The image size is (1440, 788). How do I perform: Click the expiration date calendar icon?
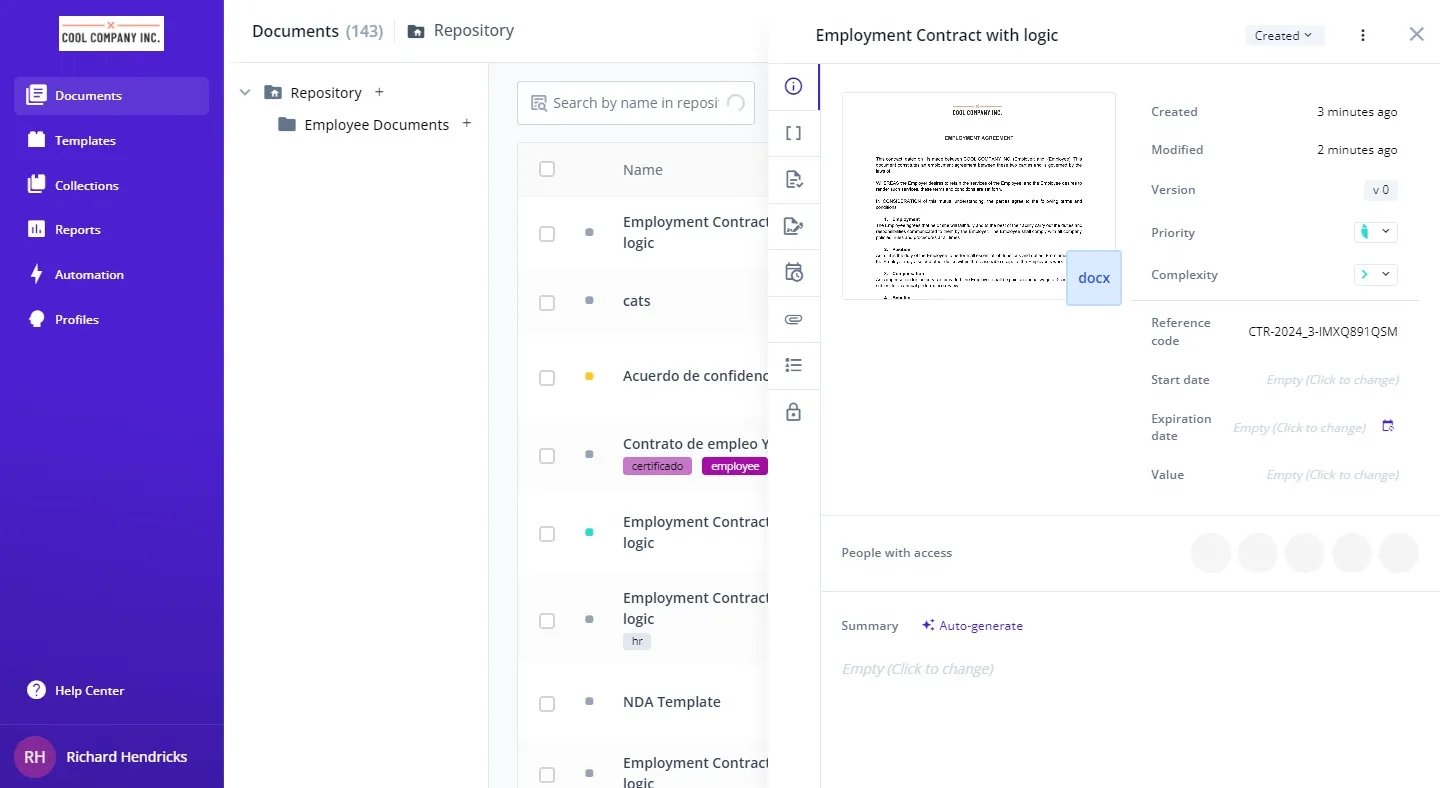(1388, 426)
